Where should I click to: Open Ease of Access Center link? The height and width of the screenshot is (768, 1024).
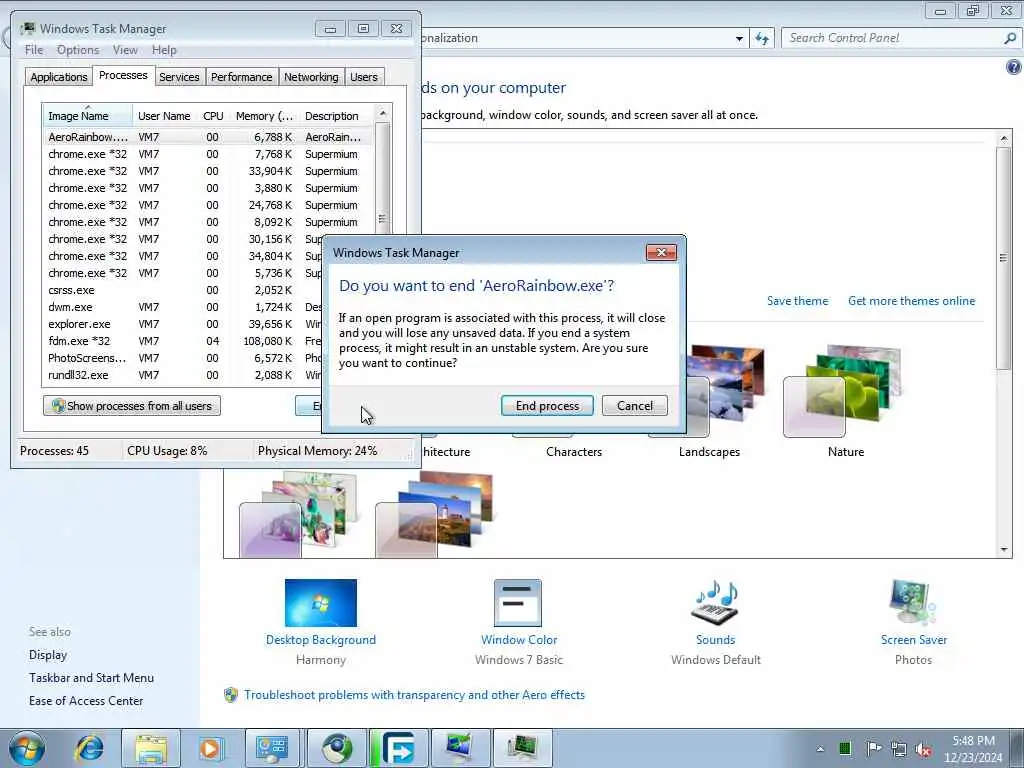(x=86, y=701)
